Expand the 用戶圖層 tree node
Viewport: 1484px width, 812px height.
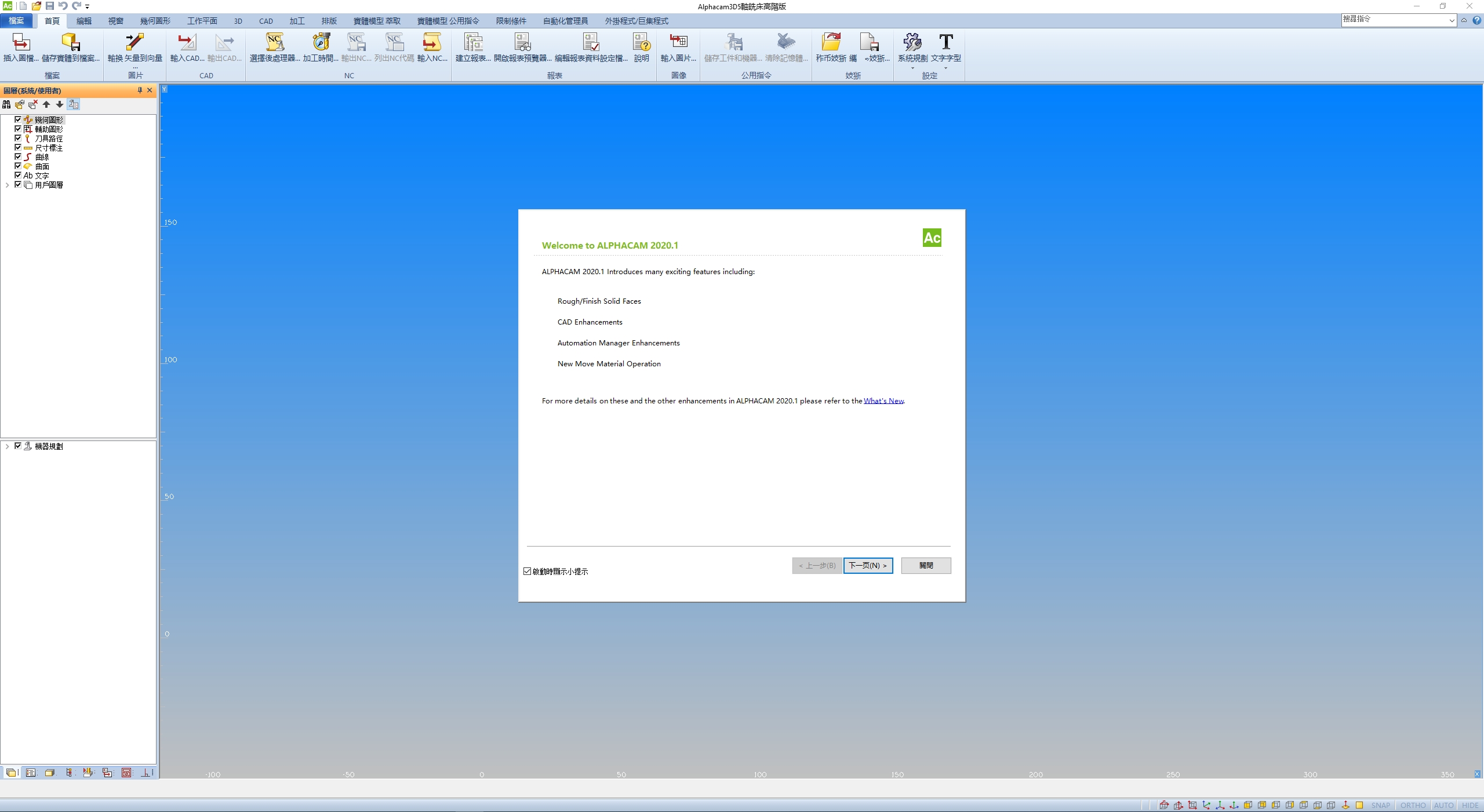click(7, 185)
